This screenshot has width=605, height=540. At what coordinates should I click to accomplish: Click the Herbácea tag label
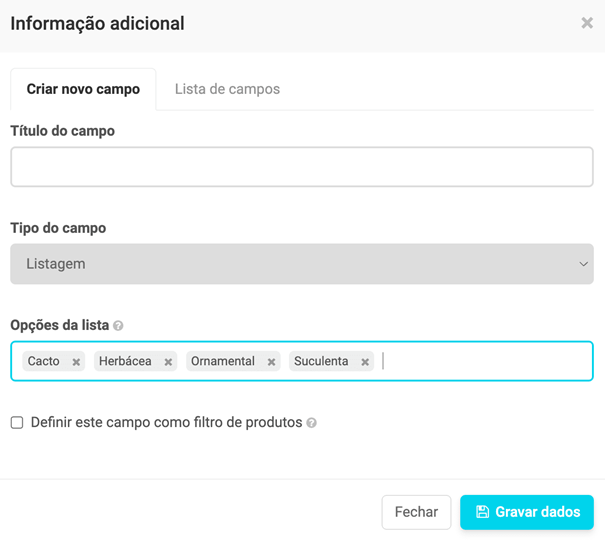click(125, 361)
